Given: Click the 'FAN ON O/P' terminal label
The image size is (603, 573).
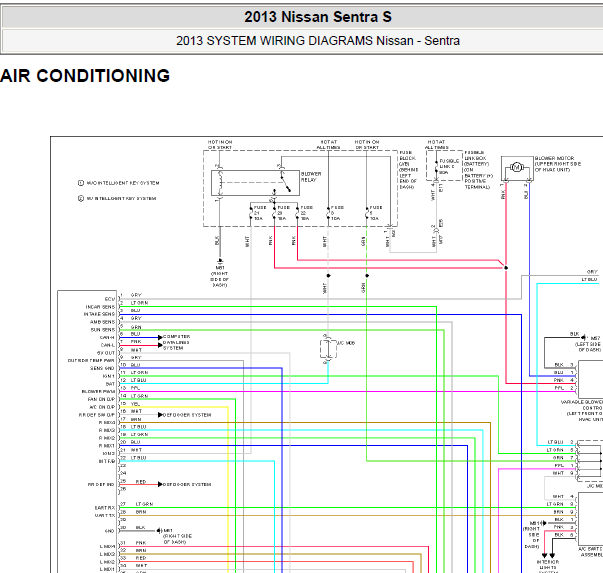Looking at the screenshot, I should click(101, 399).
